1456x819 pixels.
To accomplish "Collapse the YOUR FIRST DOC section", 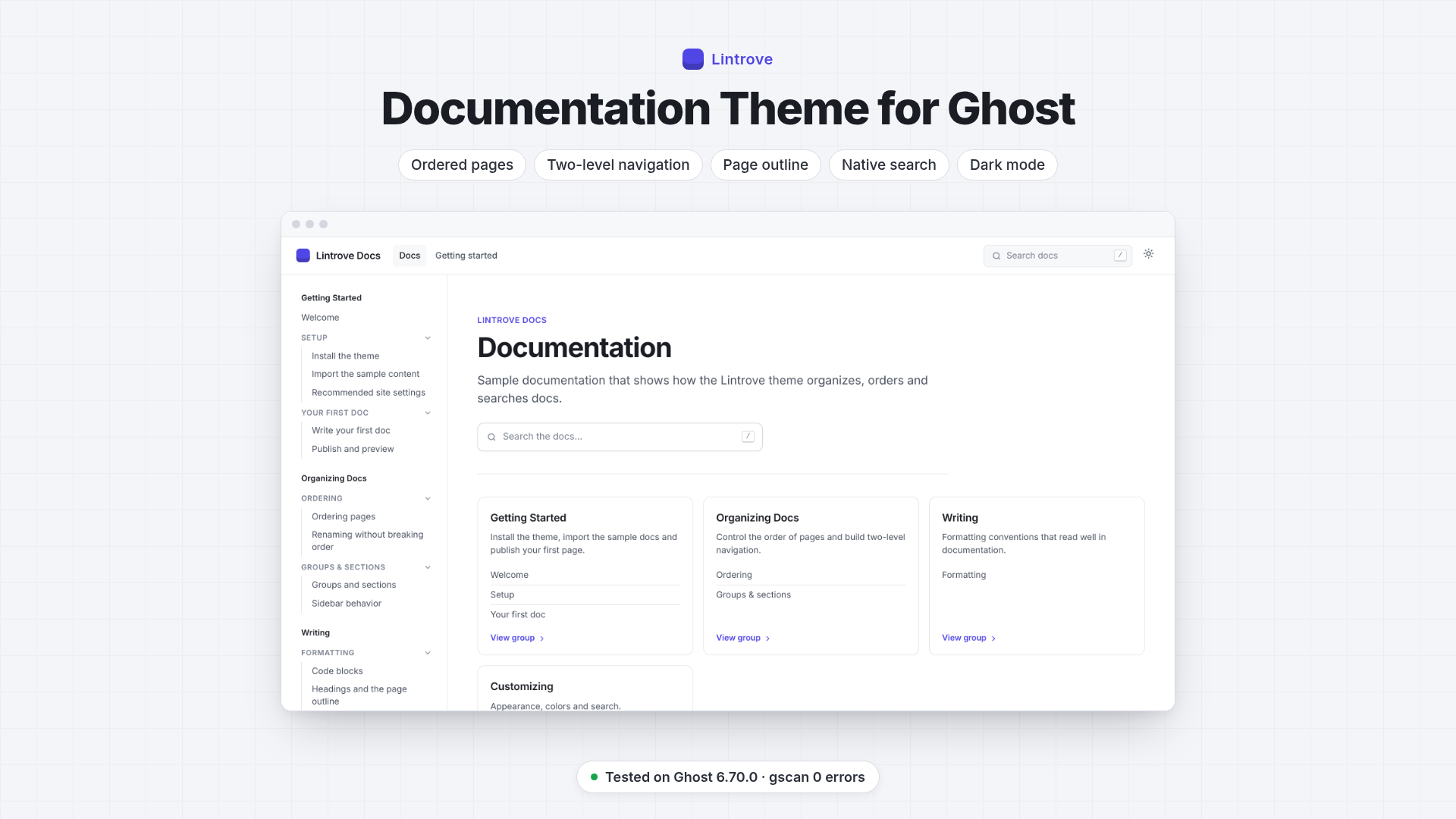I will tap(428, 413).
